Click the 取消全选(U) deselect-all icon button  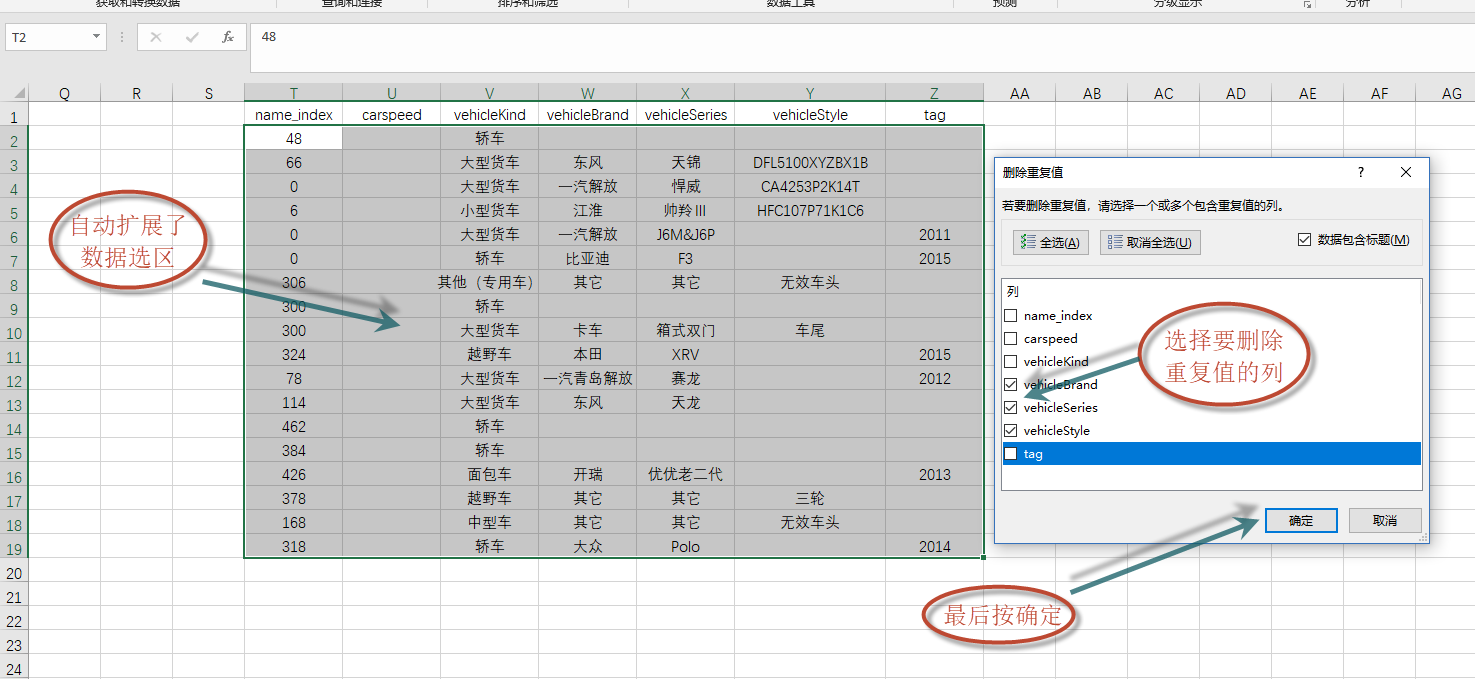[x=1149, y=242]
